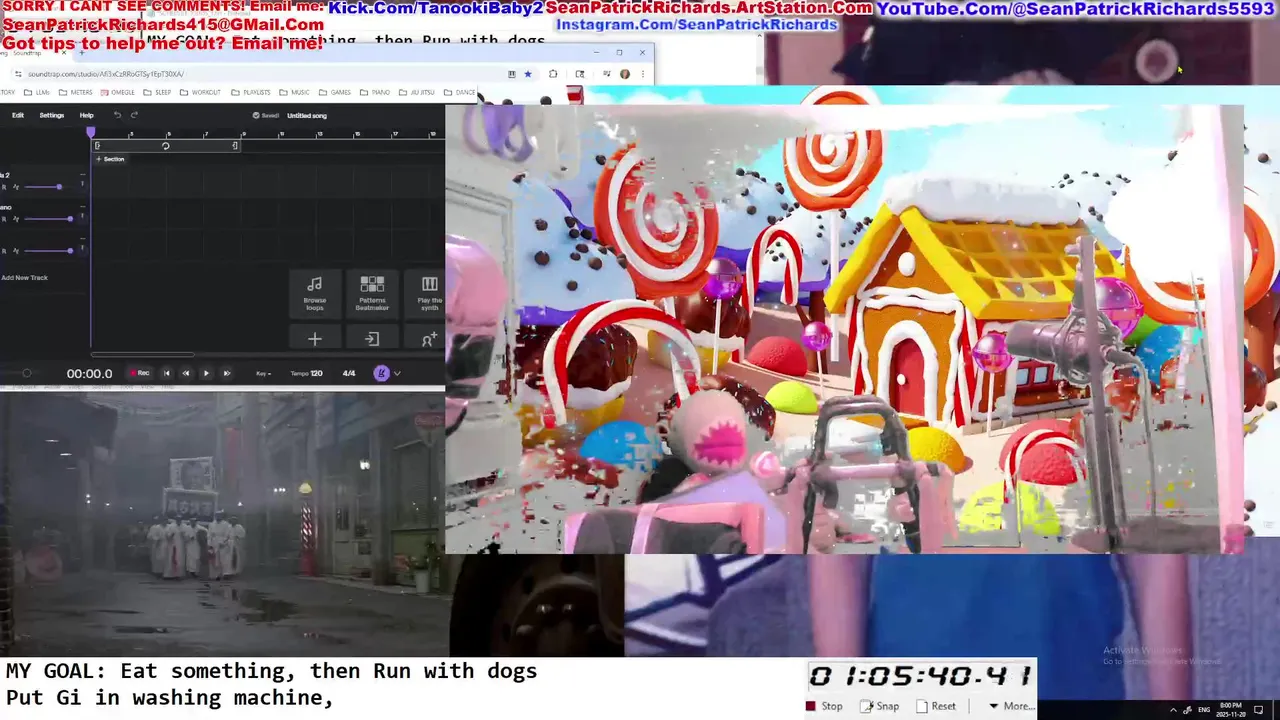
Task: Click Add New Track
Action: coord(25,277)
